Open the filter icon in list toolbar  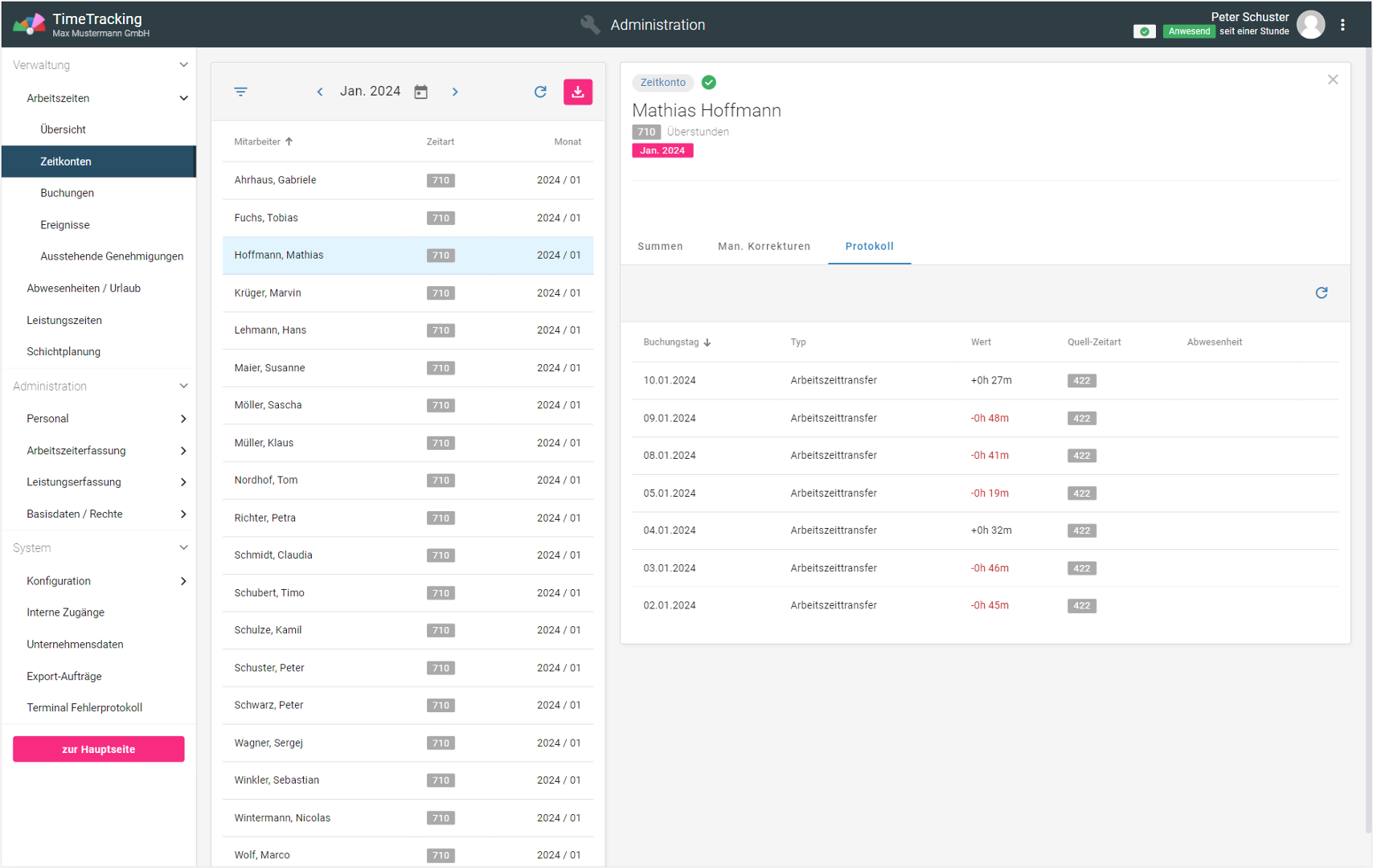point(240,92)
